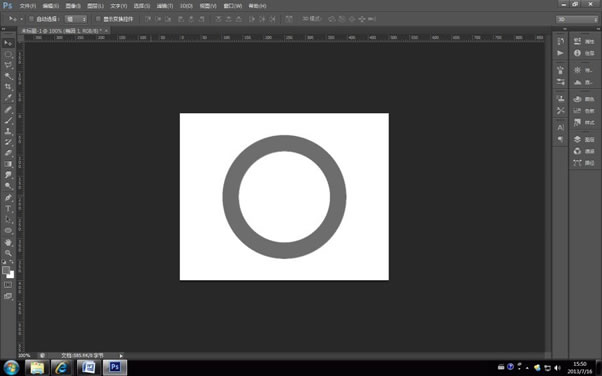The image size is (602, 376).
Task: Open Internet Explorer from the taskbar
Action: point(61,368)
